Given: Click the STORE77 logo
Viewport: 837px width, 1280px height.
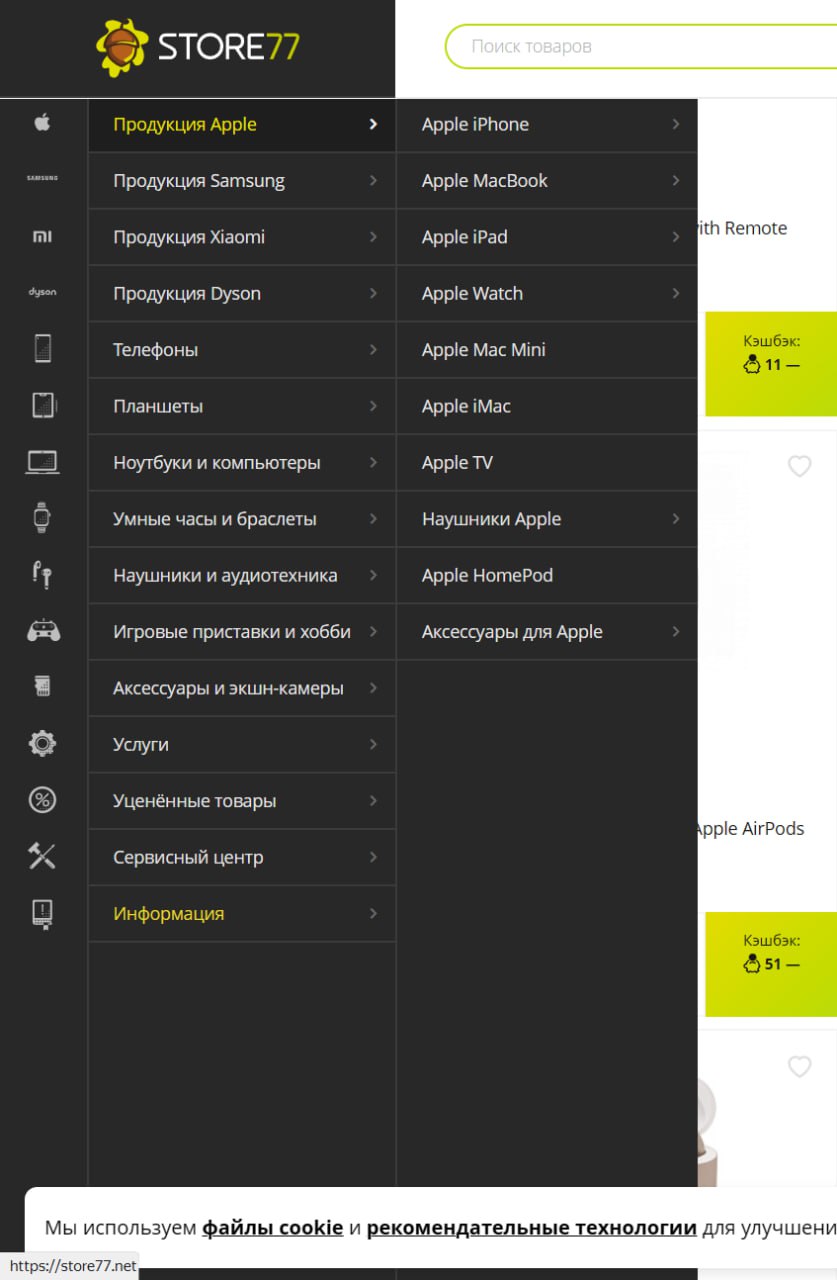Looking at the screenshot, I should tap(197, 47).
